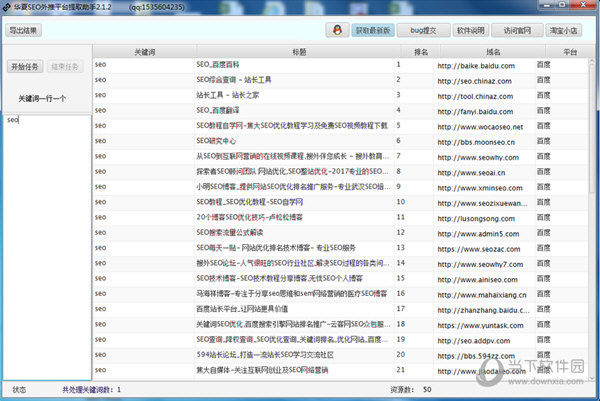Viewport: 600px width, 401px height.
Task: Minimize the window
Action: click(x=546, y=5)
